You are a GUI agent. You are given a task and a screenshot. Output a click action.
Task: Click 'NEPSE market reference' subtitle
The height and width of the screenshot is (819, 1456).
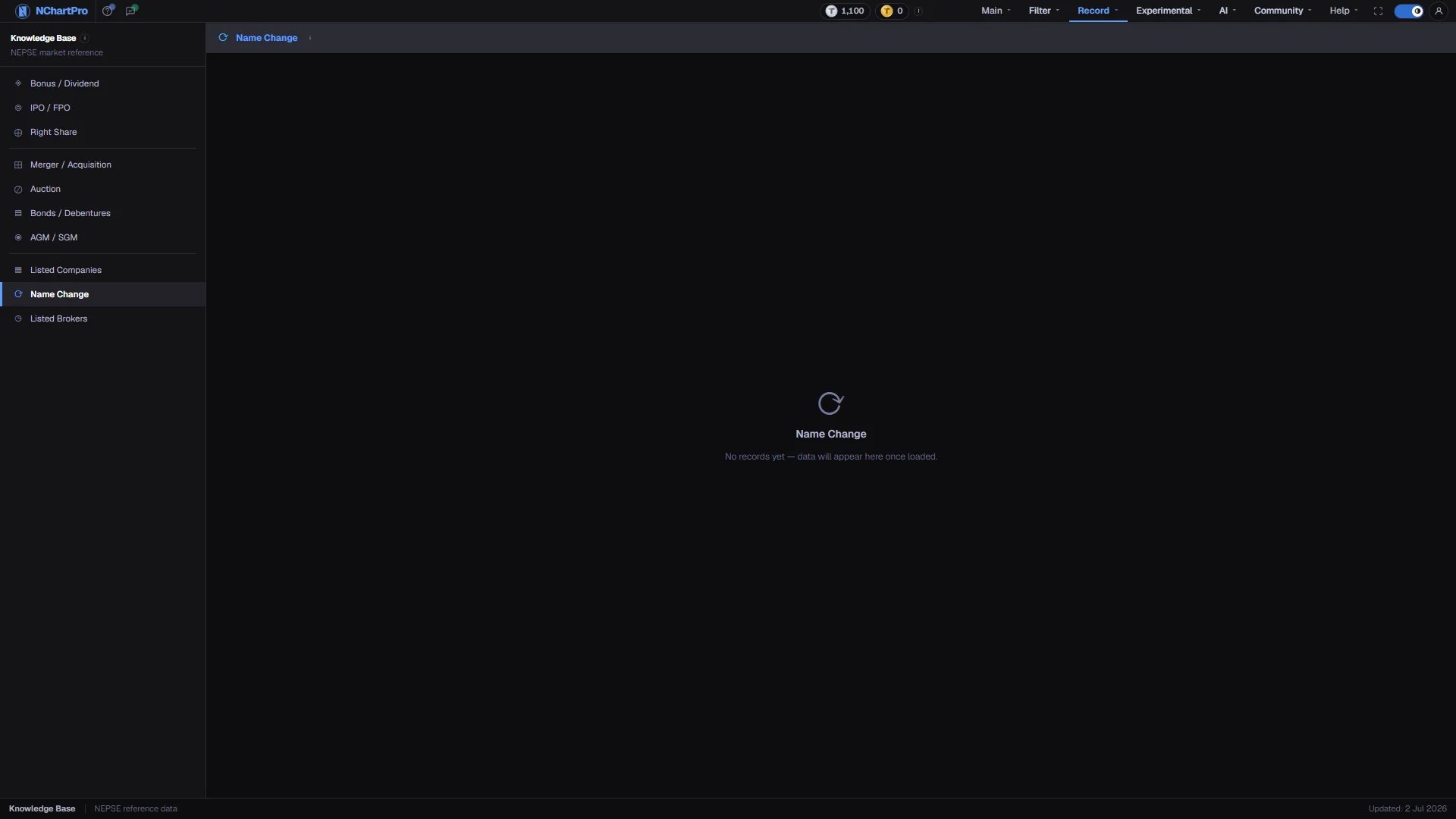tap(57, 52)
